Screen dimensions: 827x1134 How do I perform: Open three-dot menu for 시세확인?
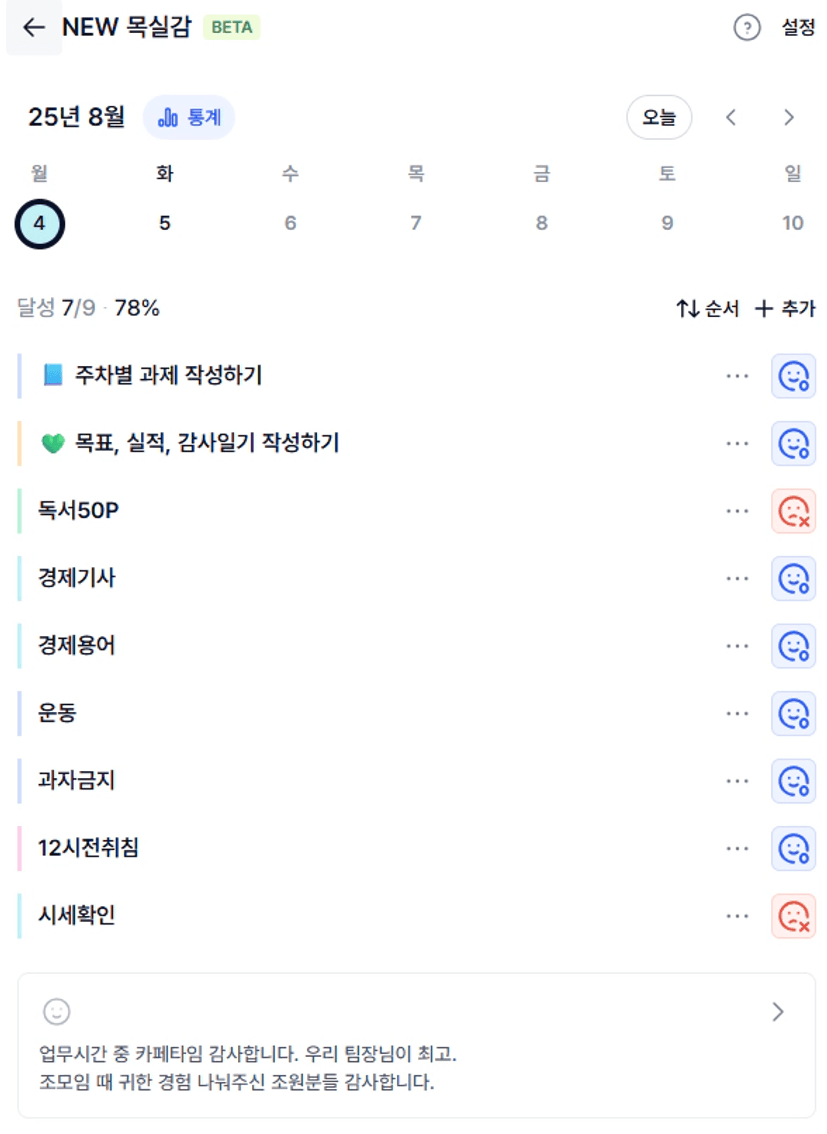tap(737, 916)
